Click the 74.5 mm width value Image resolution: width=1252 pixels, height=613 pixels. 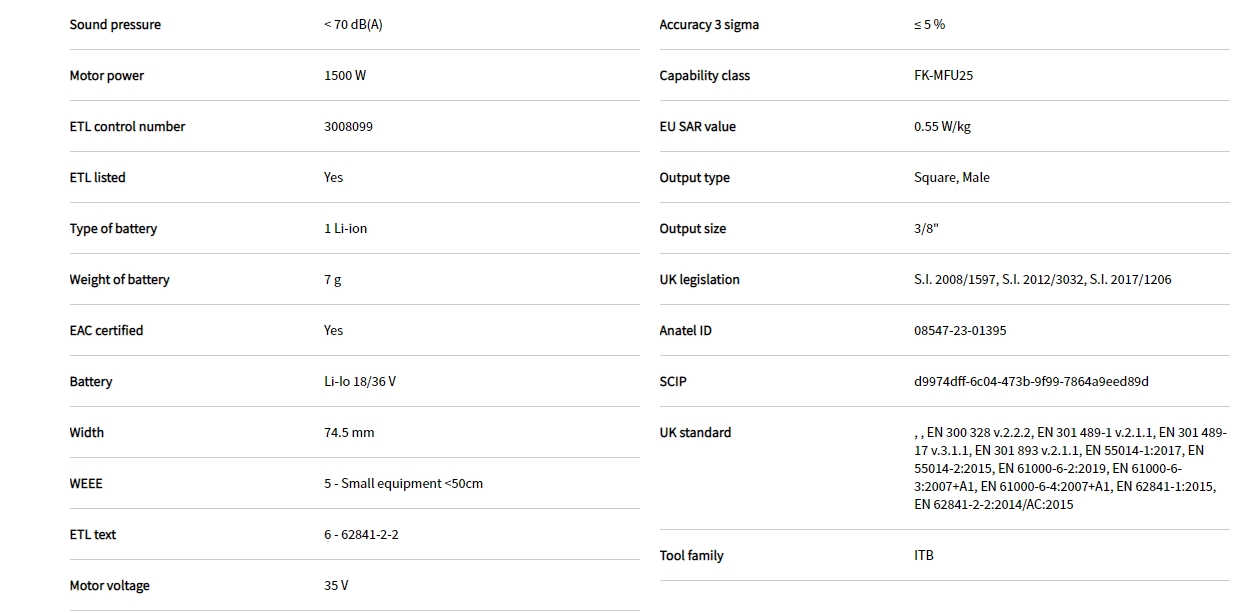pyautogui.click(x=349, y=433)
